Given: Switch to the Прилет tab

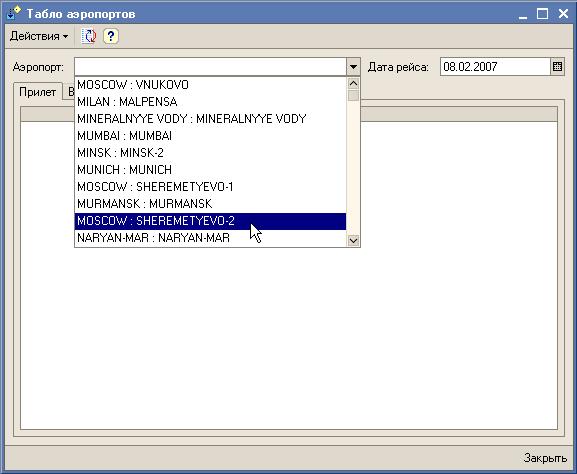Looking at the screenshot, I should [38, 92].
